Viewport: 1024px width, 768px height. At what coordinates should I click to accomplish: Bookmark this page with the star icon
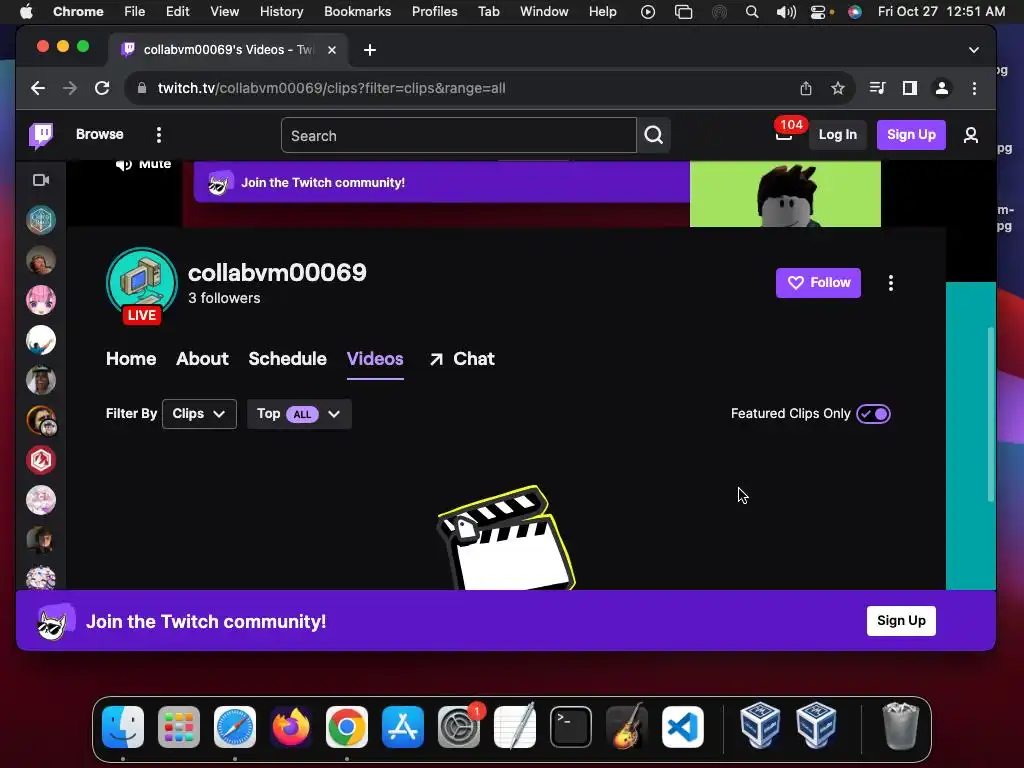point(838,88)
